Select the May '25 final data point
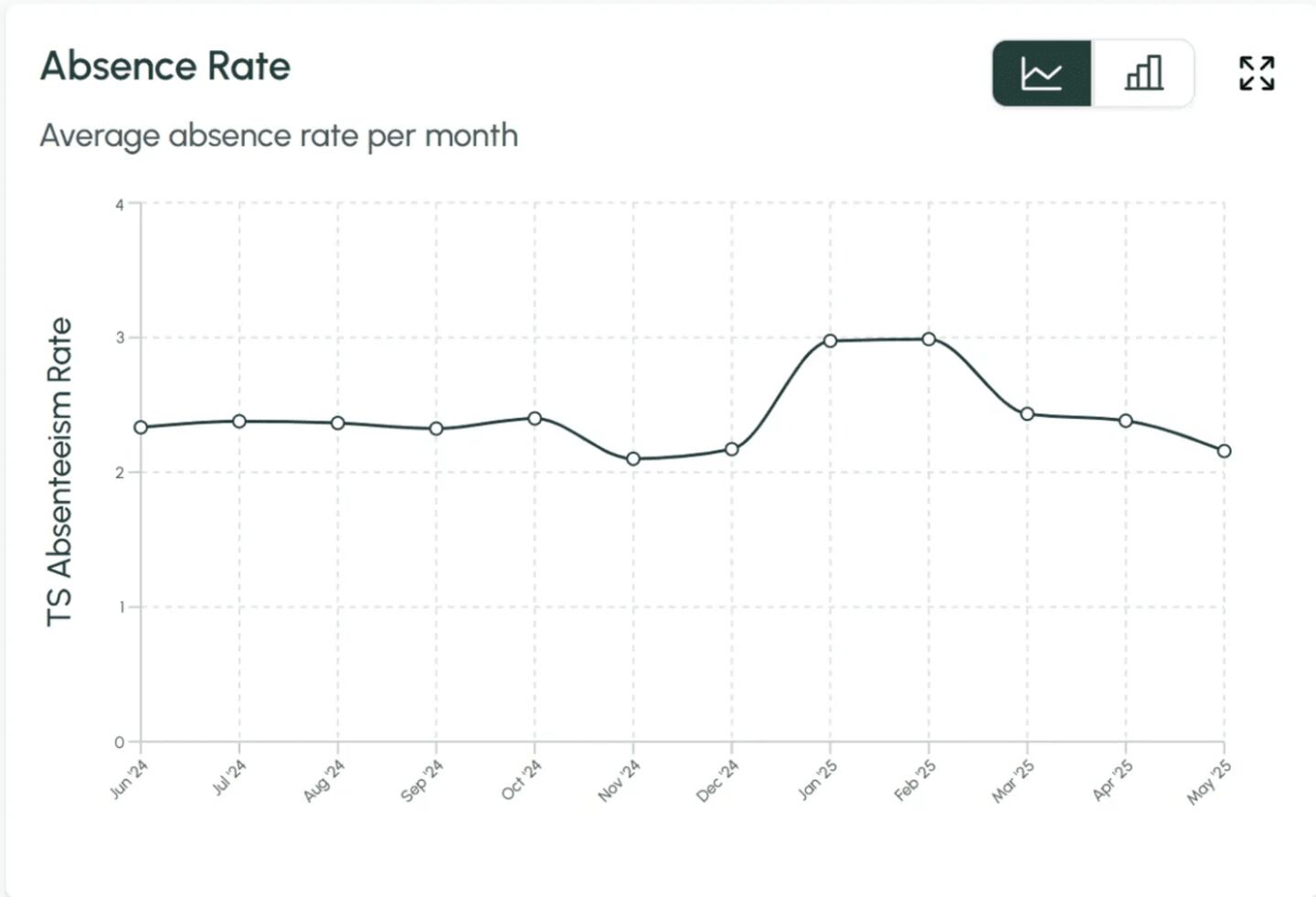Viewport: 1316px width, 897px height. [x=1225, y=451]
